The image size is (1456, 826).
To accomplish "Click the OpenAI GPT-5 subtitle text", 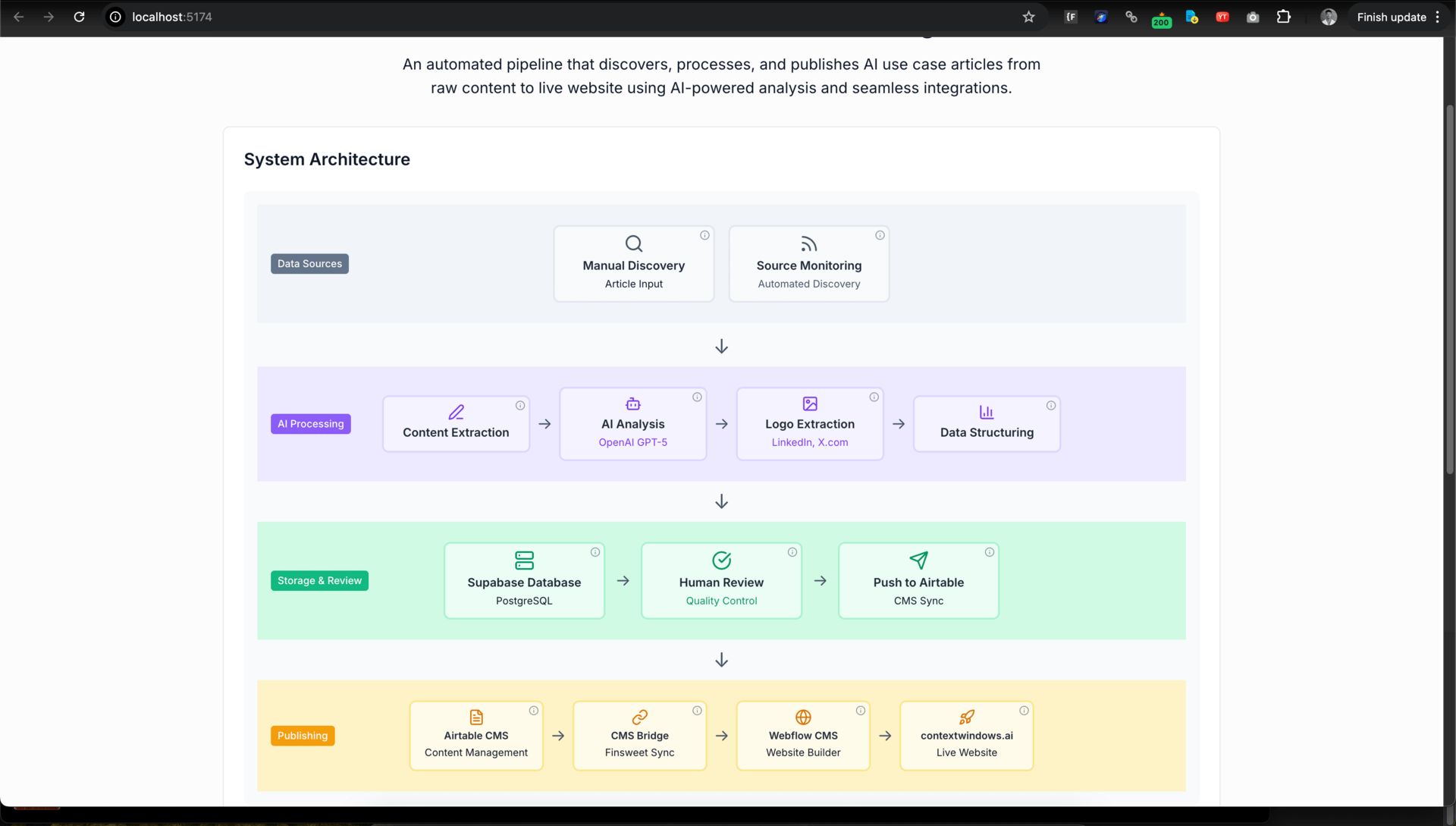I will coord(633,443).
